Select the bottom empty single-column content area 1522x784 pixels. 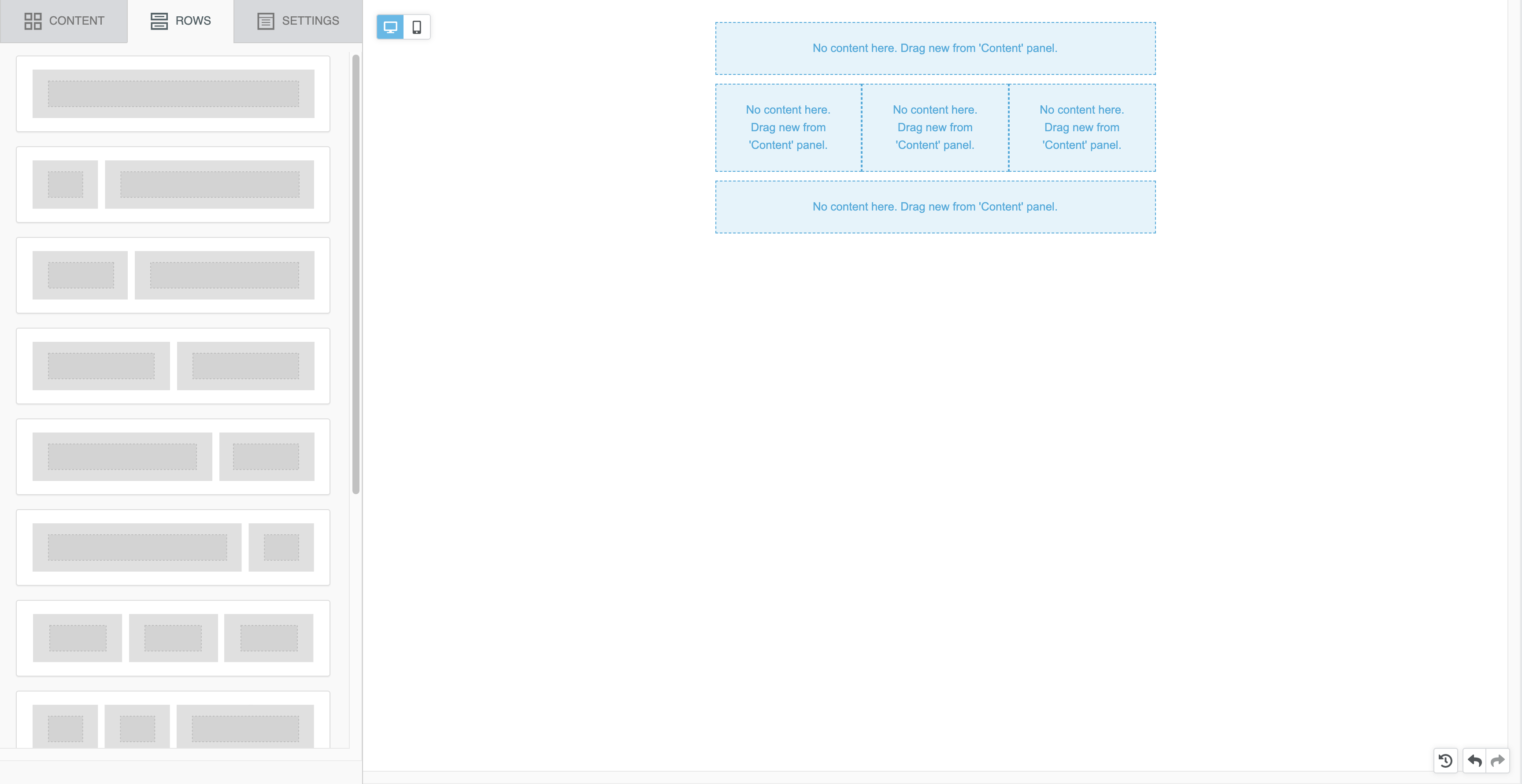point(935,207)
